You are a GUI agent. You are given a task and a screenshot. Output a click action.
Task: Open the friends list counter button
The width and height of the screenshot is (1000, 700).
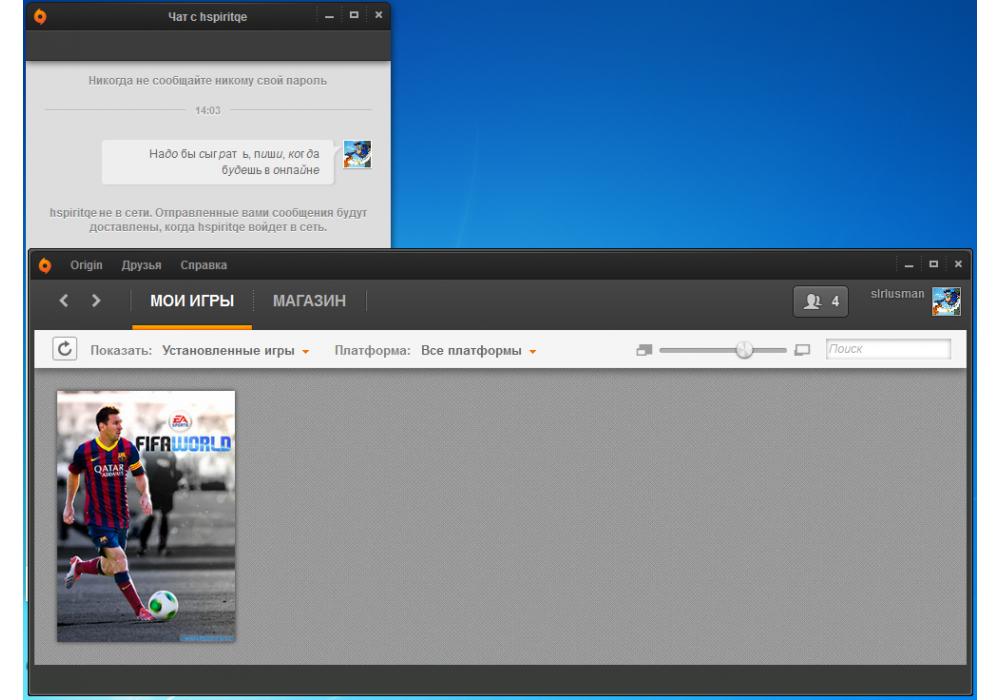tap(821, 301)
